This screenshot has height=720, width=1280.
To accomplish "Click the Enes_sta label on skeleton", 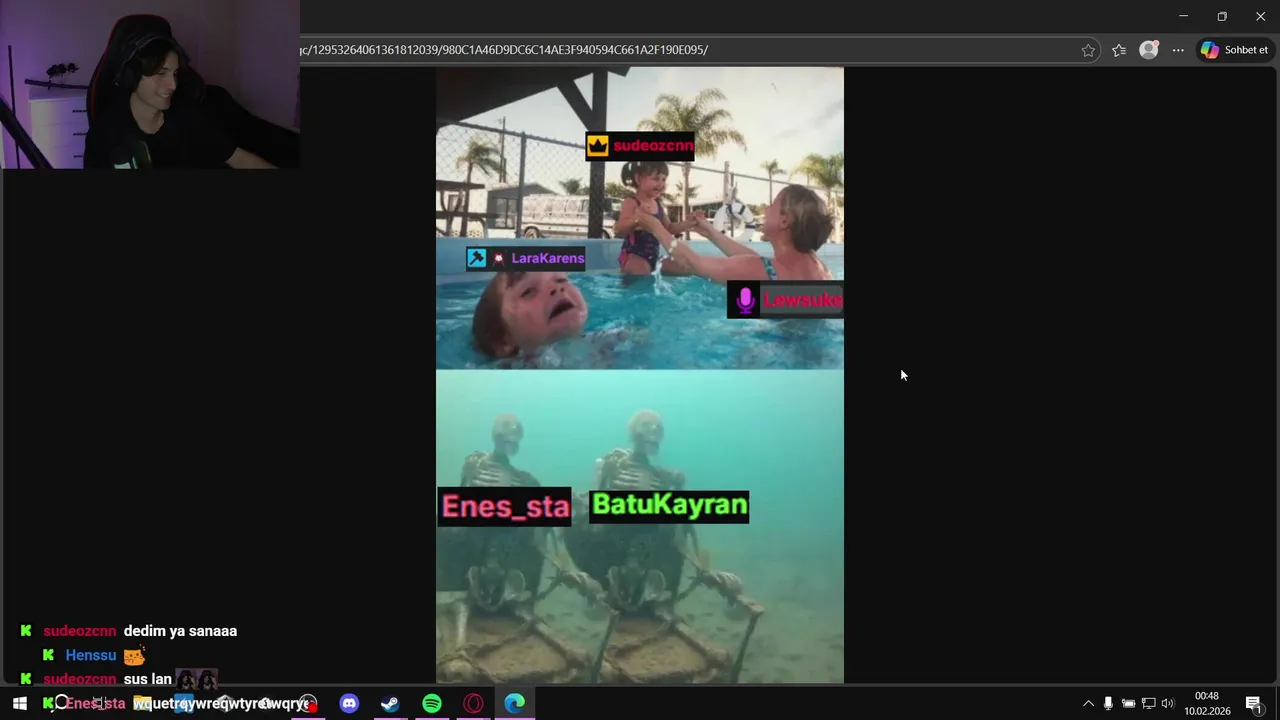I will point(505,506).
